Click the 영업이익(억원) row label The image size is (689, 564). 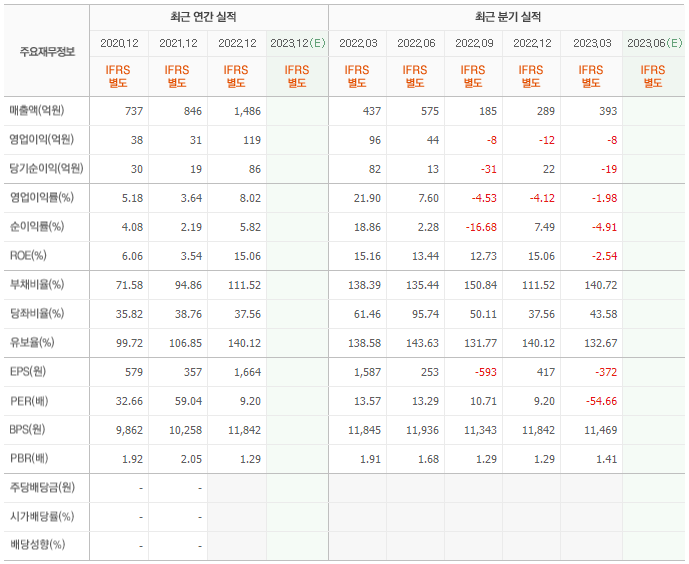tap(42, 139)
